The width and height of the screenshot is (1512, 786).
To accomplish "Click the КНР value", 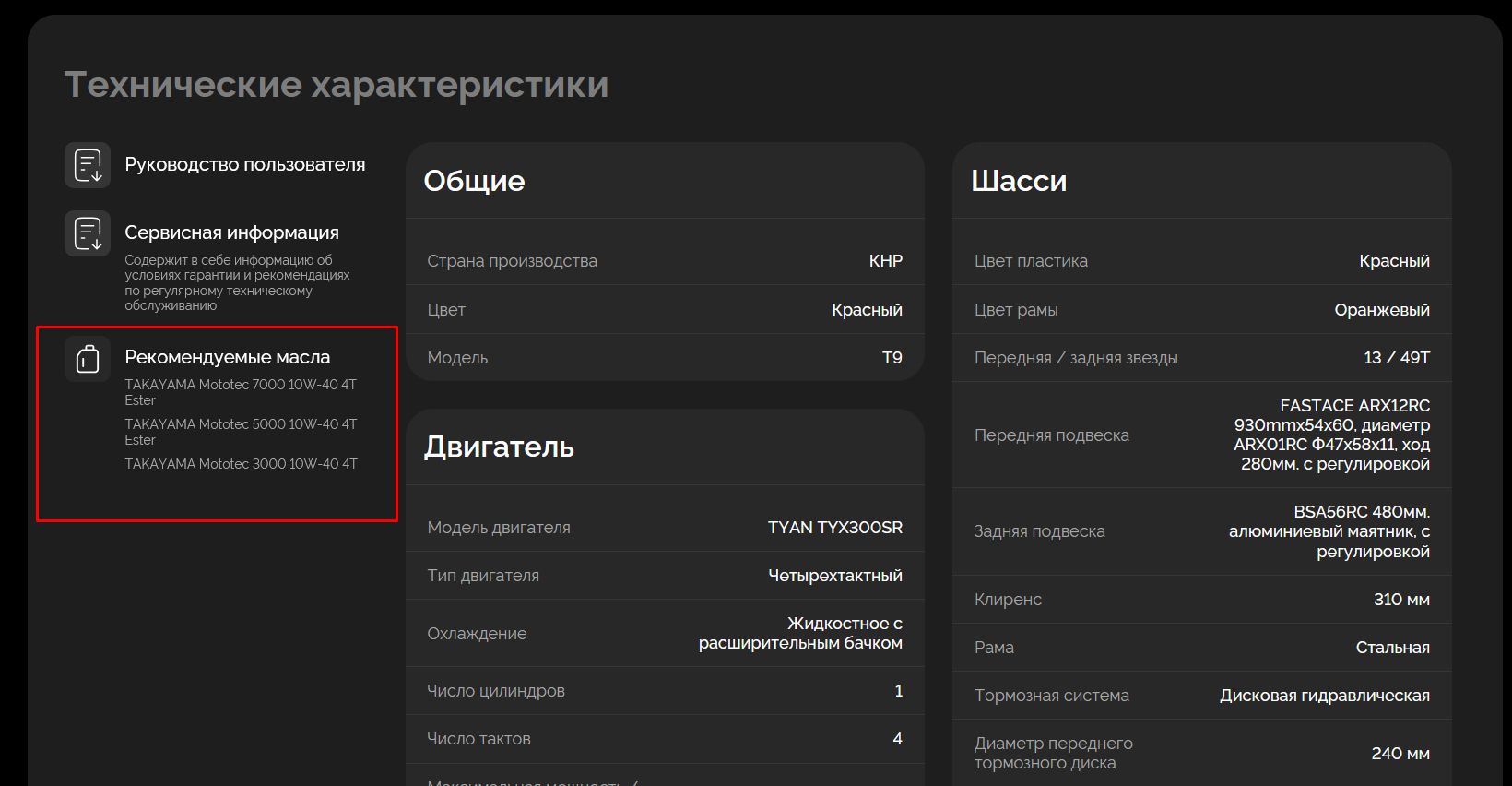I will click(885, 261).
